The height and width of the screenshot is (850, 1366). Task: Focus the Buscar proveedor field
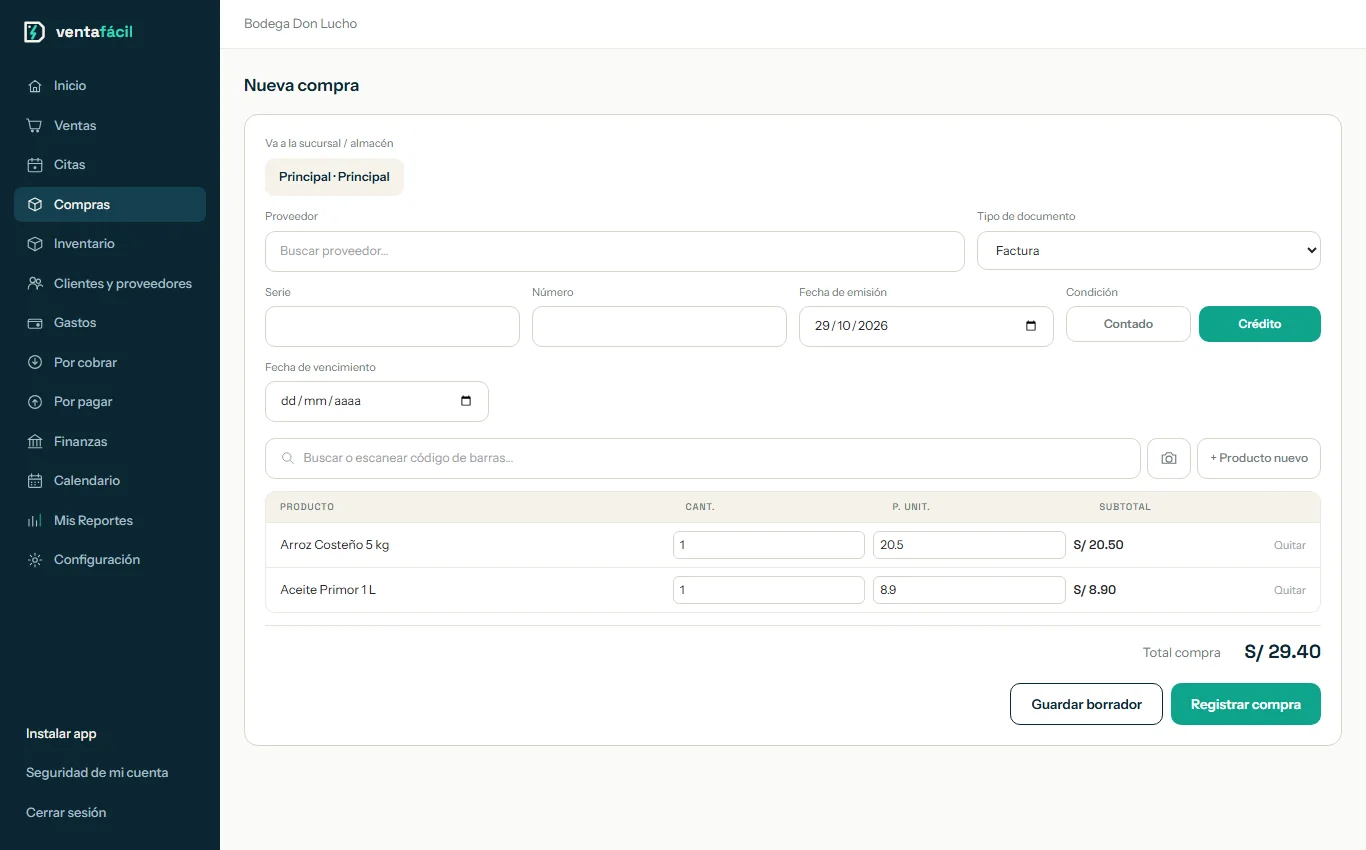[615, 251]
